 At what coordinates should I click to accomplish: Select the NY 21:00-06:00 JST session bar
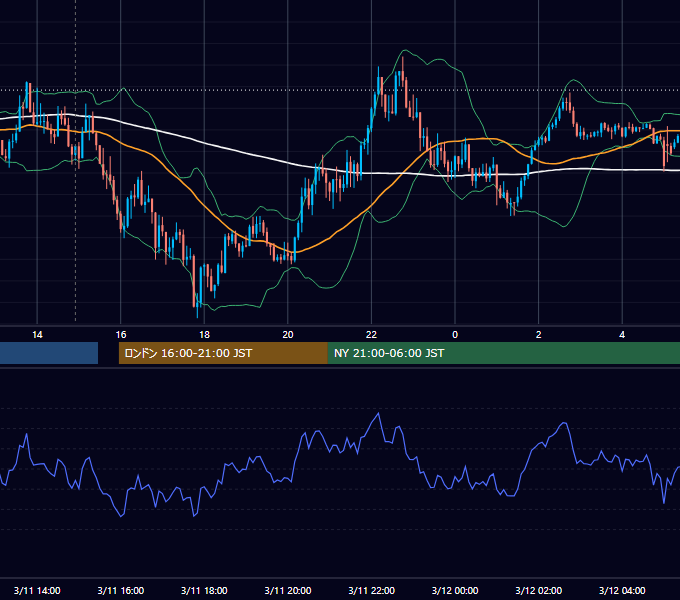coord(504,353)
